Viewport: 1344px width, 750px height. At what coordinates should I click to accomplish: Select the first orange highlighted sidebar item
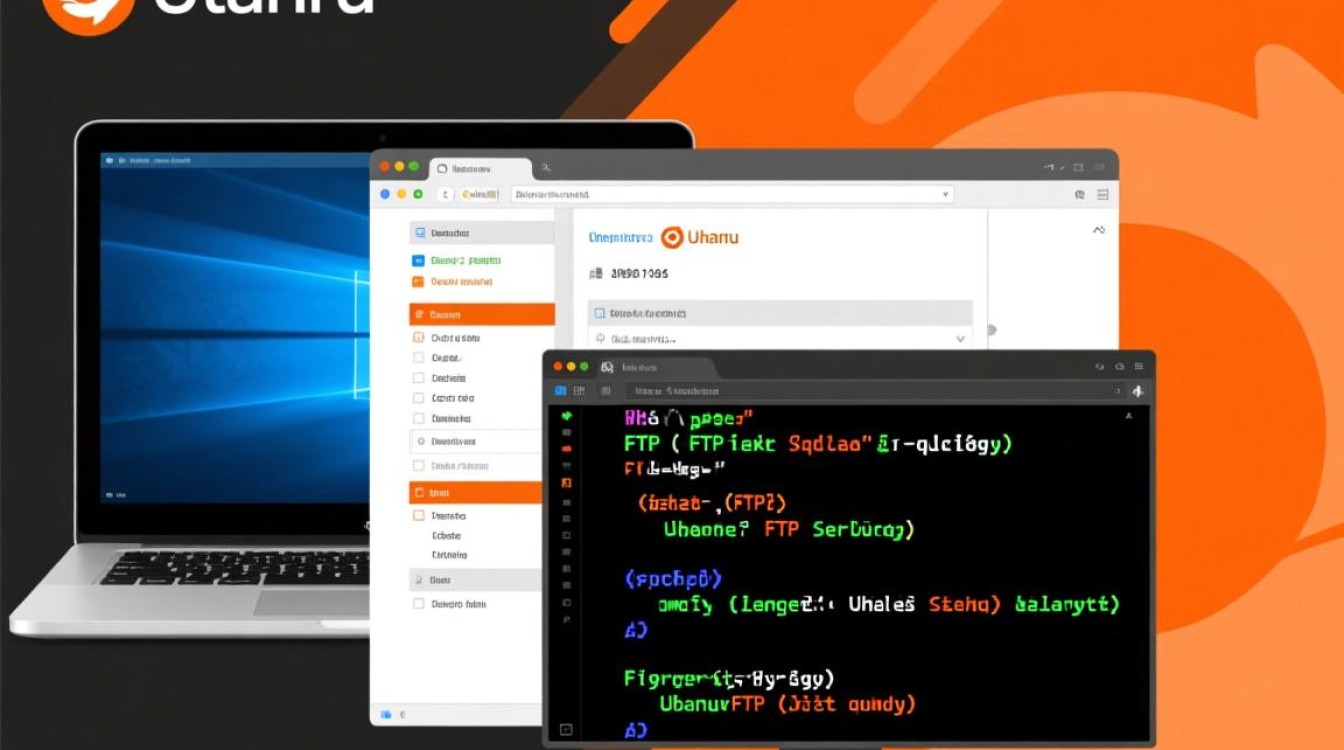482,314
